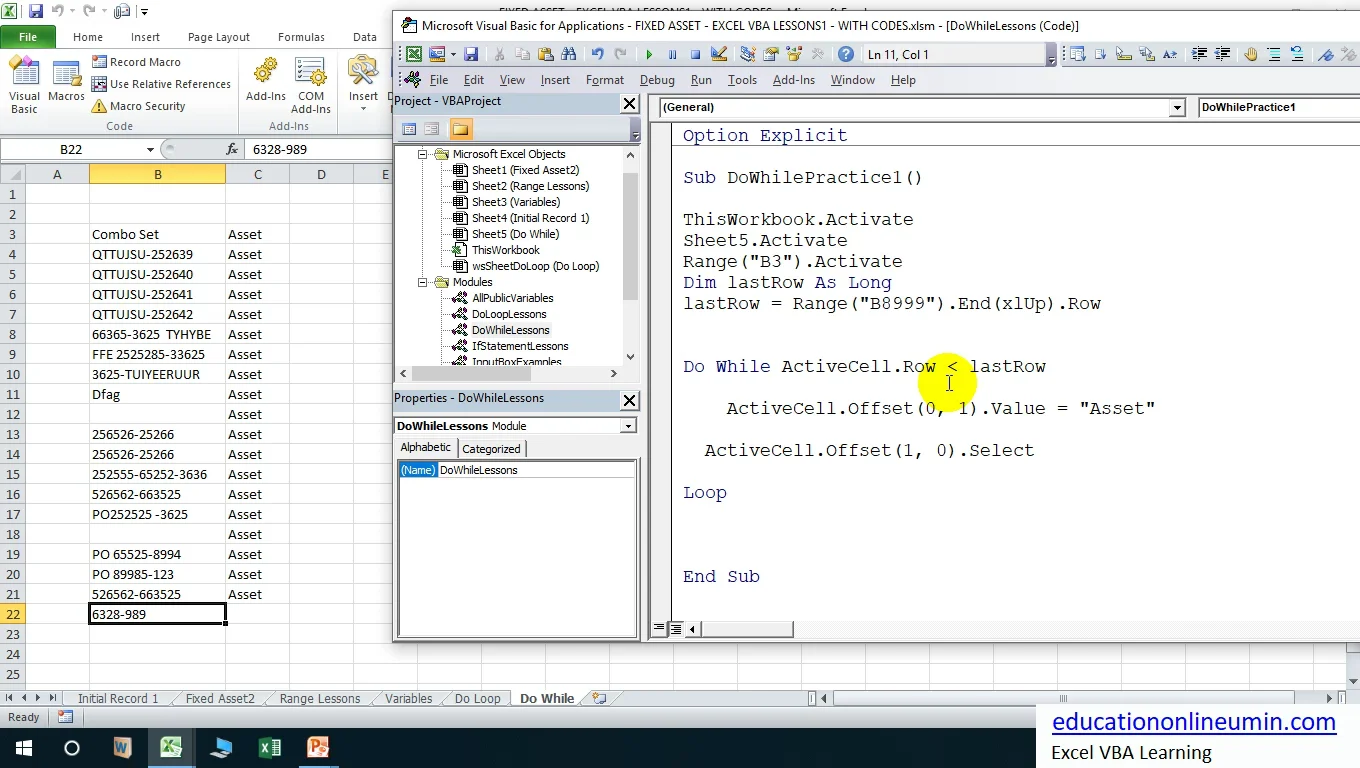Screen dimensions: 1360x768
Task: Open educationonlineumin.com link
Action: point(1194,722)
